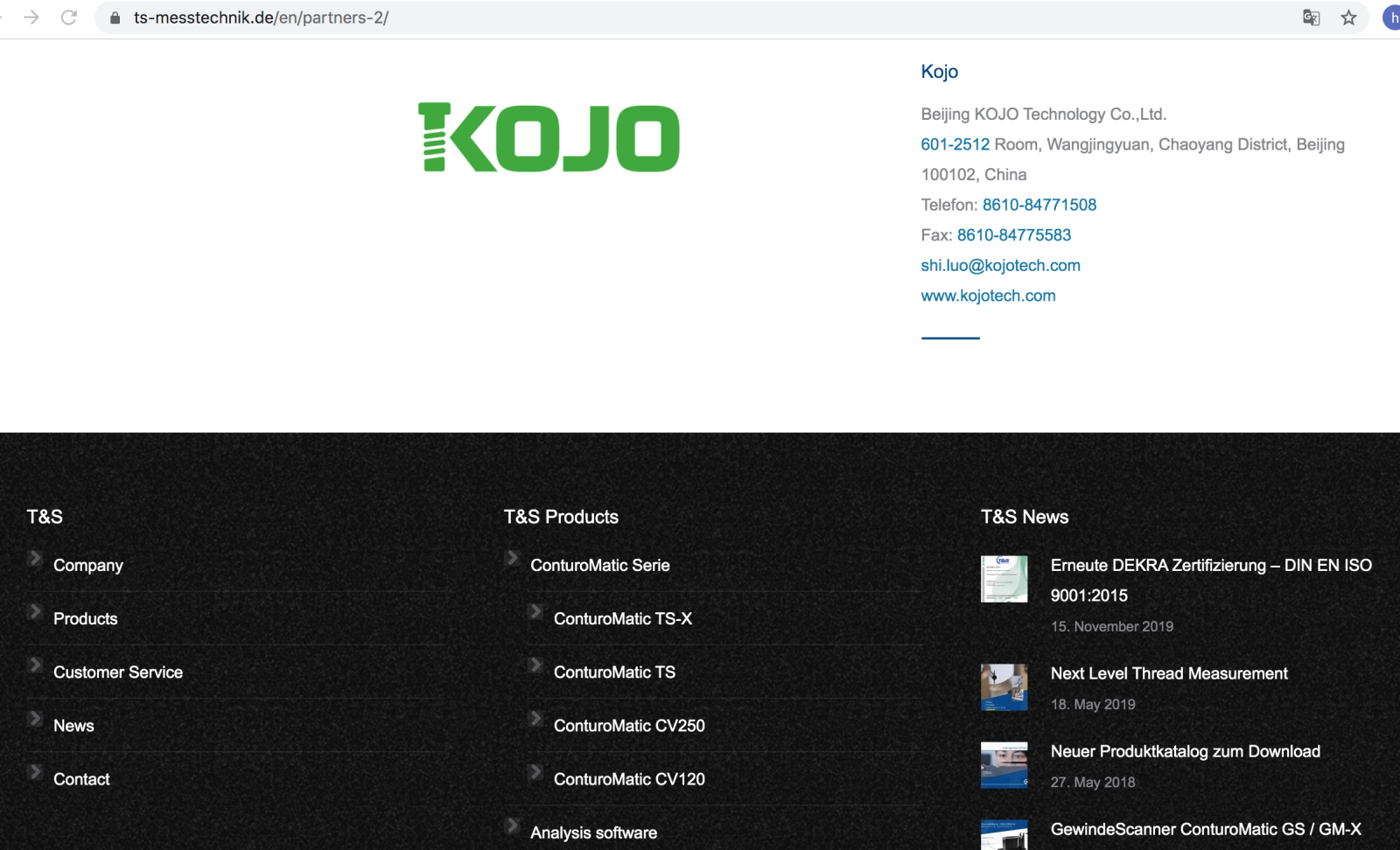Open ConturoMatic TS-X product page
Screen dimensions: 1400x850
click(x=622, y=619)
